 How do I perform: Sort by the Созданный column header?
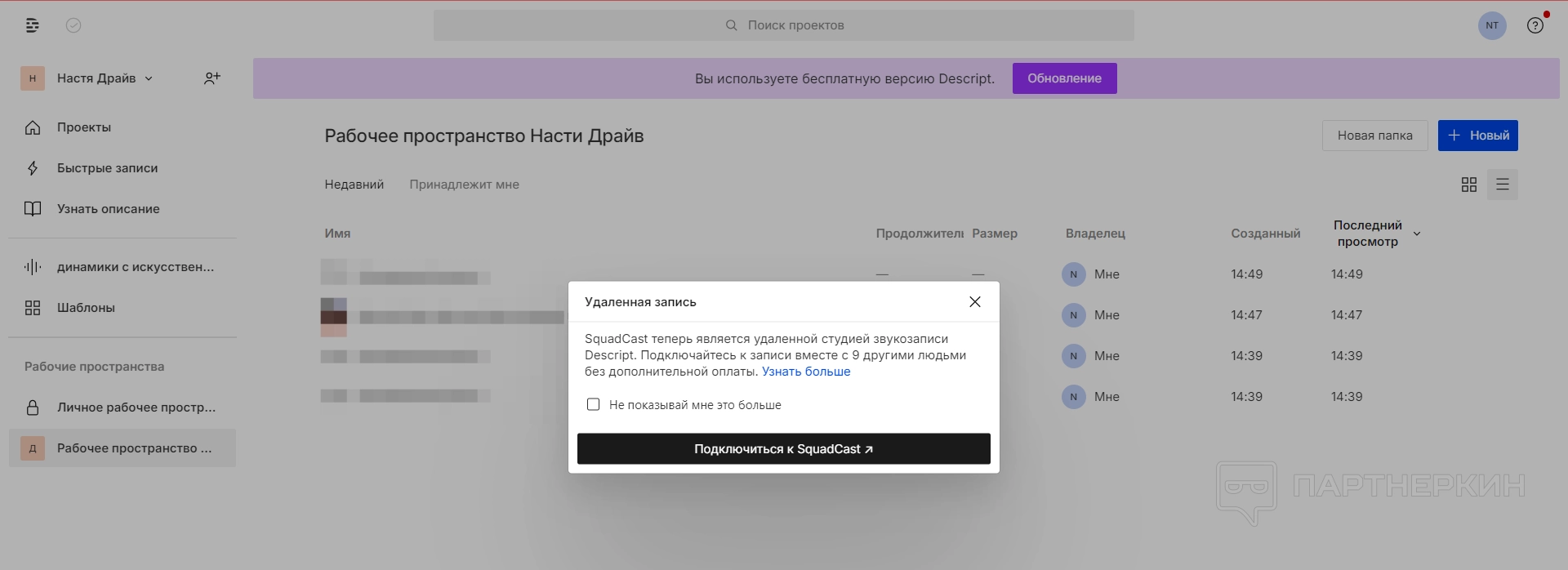pos(1266,234)
